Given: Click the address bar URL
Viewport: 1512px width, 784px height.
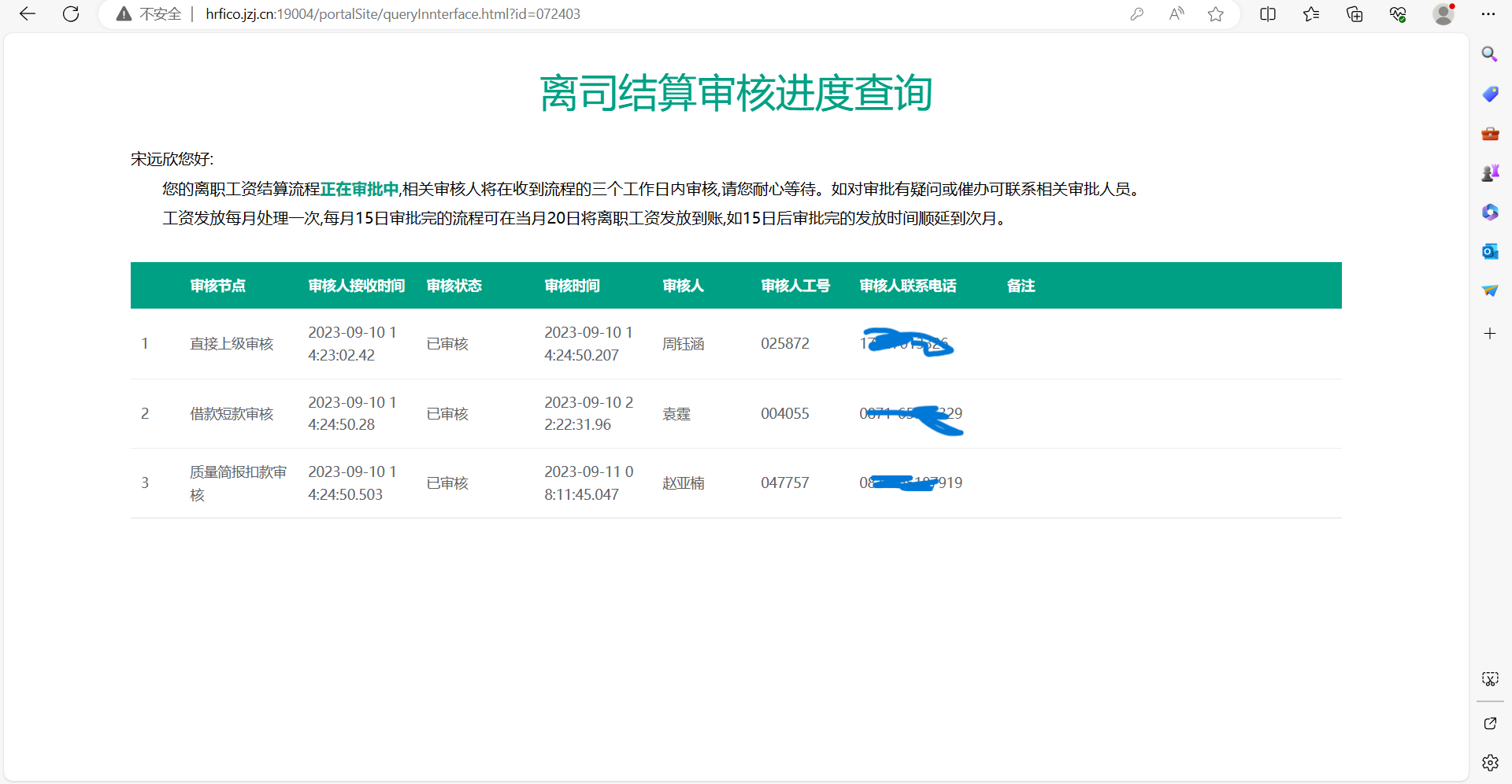Looking at the screenshot, I should click(393, 14).
